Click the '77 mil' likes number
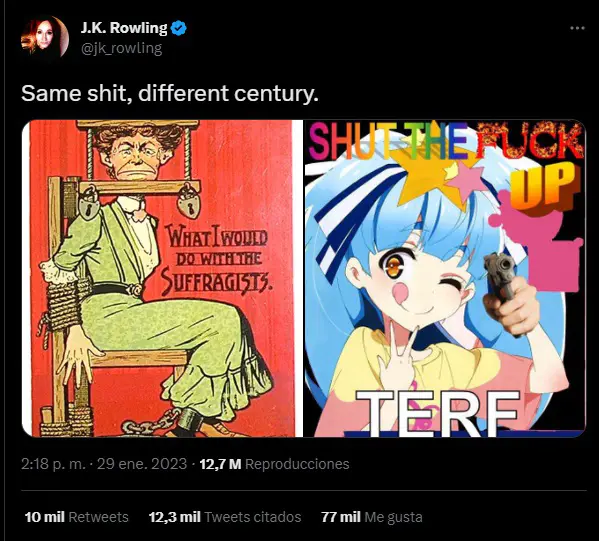 click(x=341, y=517)
